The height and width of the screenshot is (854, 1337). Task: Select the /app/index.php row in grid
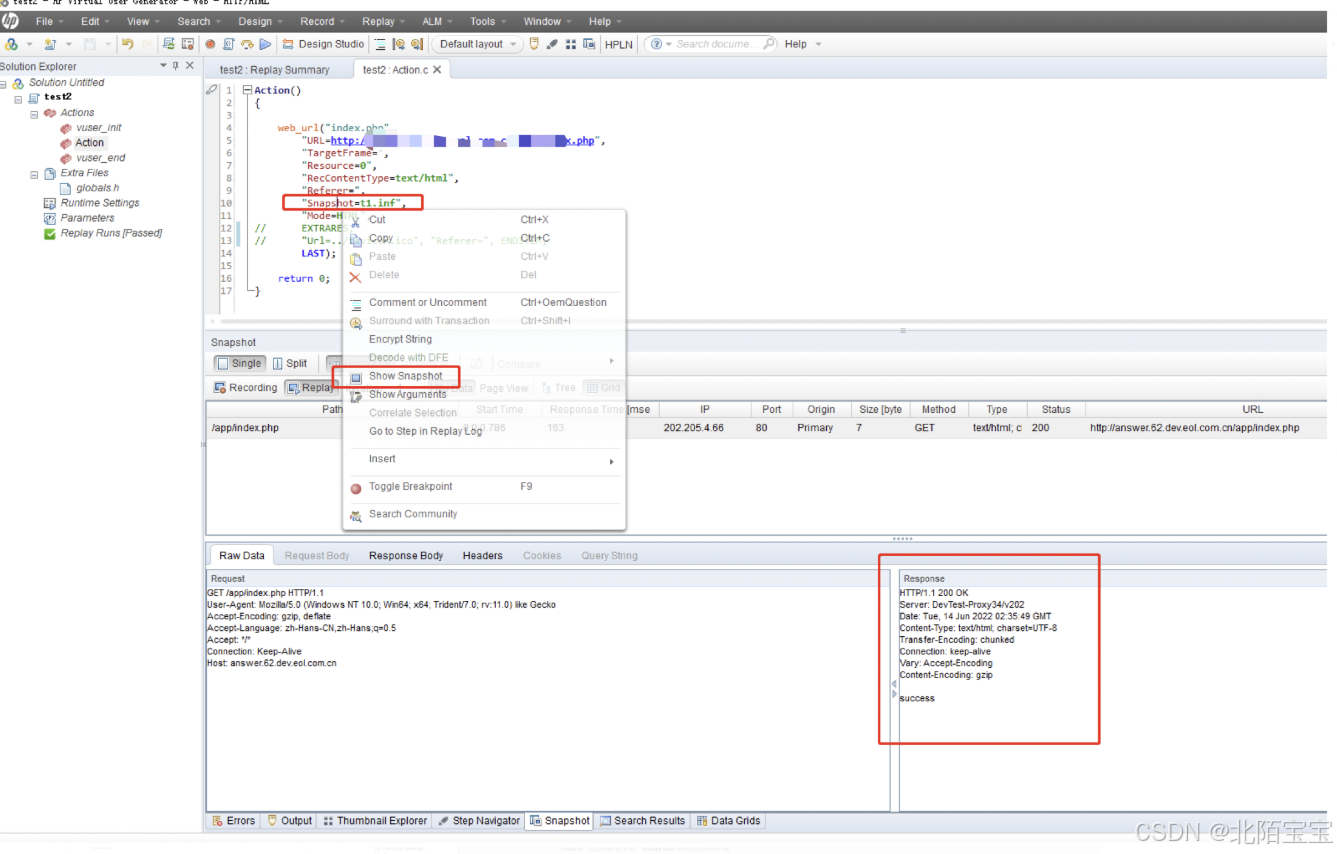click(x=766, y=428)
